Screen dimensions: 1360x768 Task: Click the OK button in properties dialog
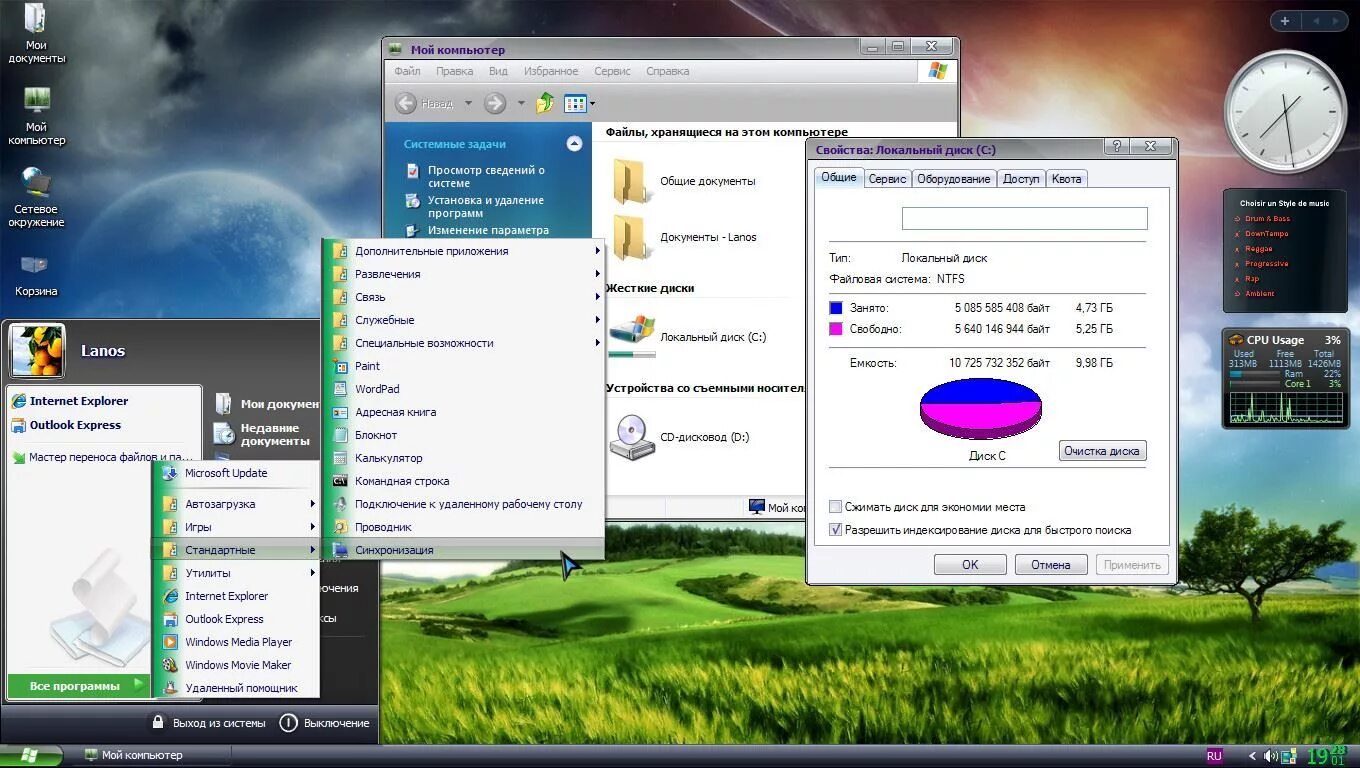coord(970,565)
